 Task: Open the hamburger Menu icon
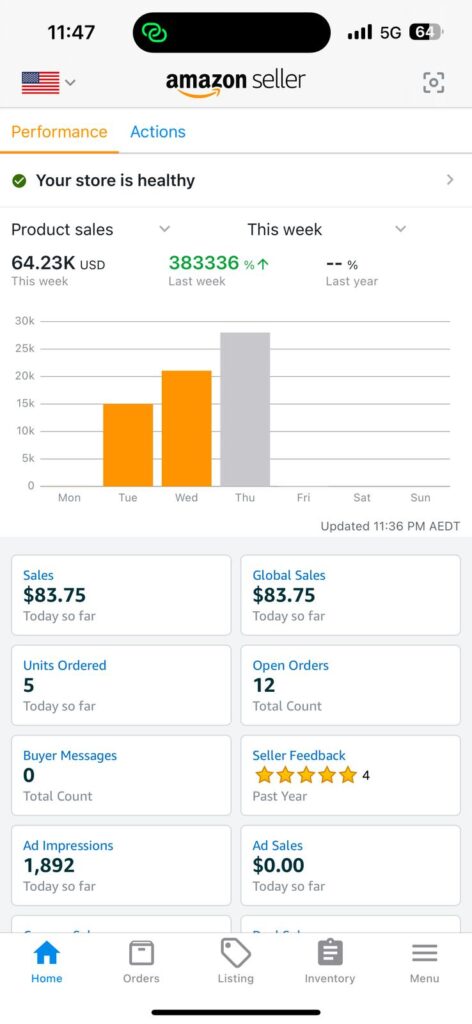[x=424, y=953]
